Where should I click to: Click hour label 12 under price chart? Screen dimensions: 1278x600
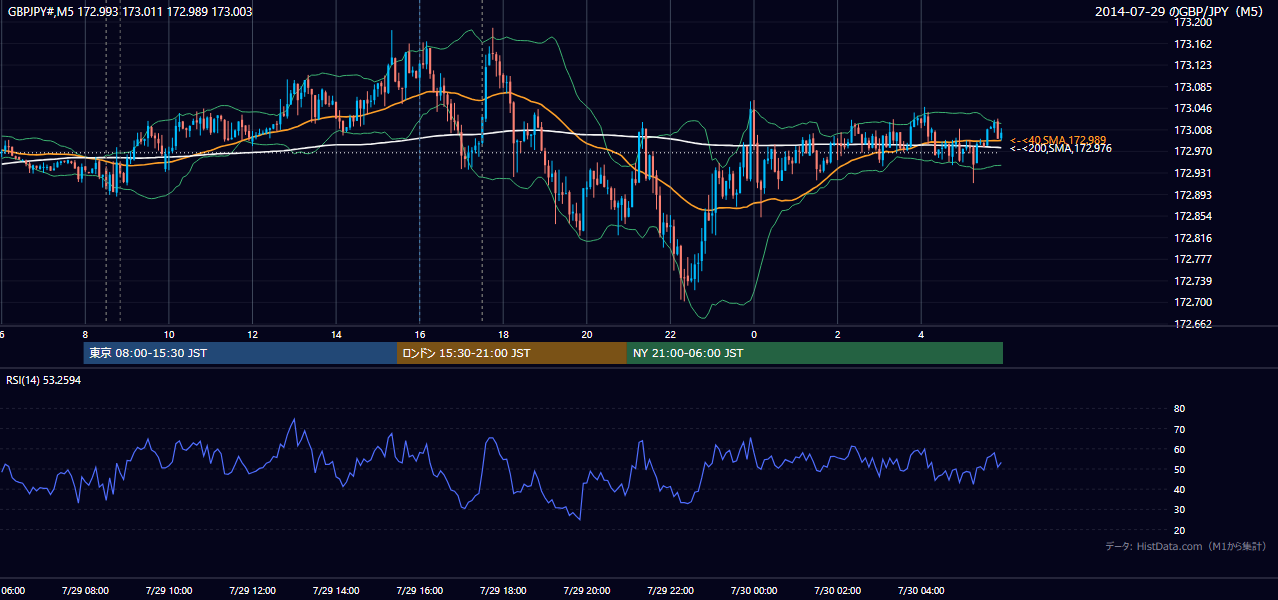tap(252, 334)
